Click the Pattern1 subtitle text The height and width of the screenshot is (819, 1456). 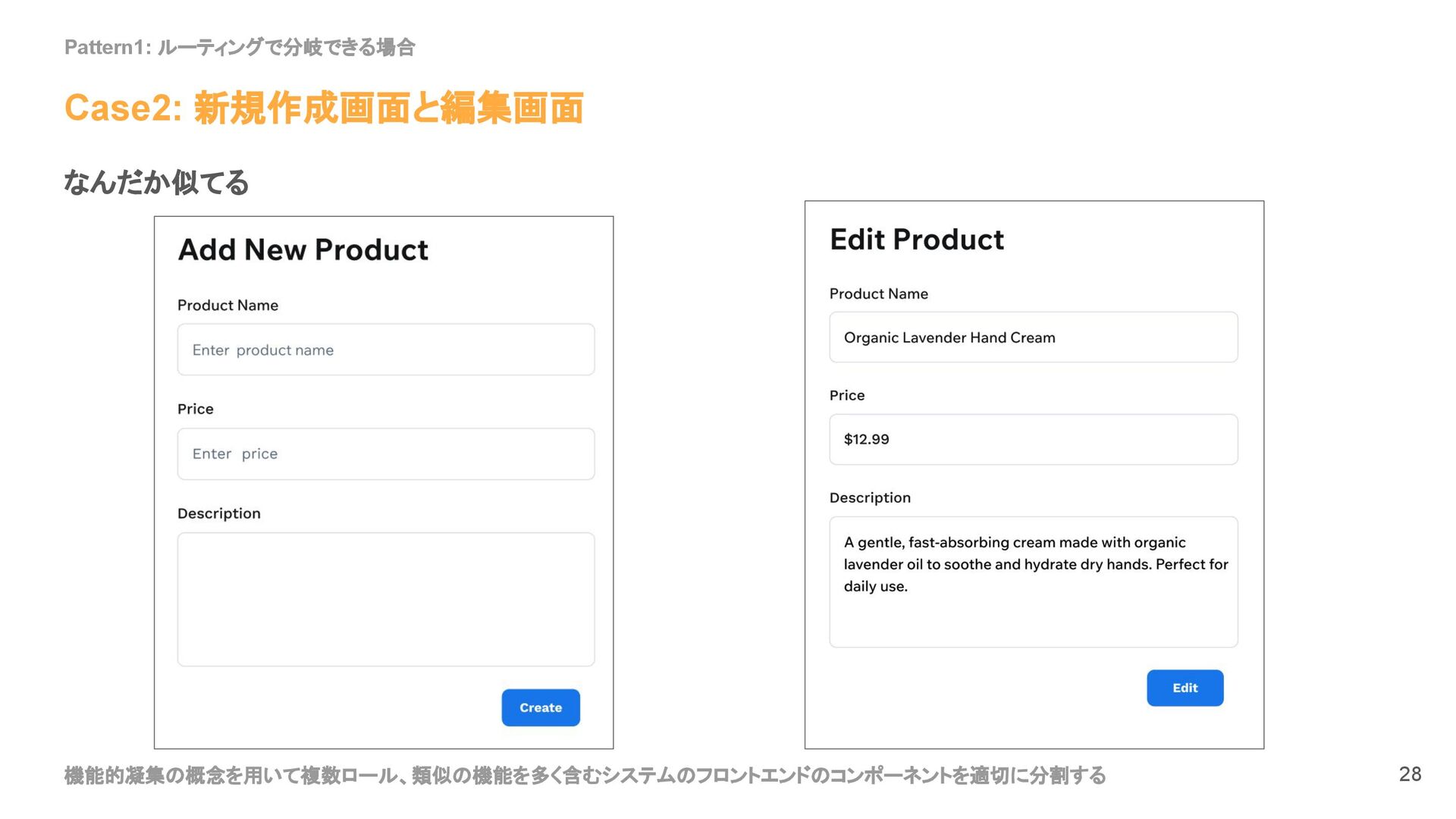240,47
